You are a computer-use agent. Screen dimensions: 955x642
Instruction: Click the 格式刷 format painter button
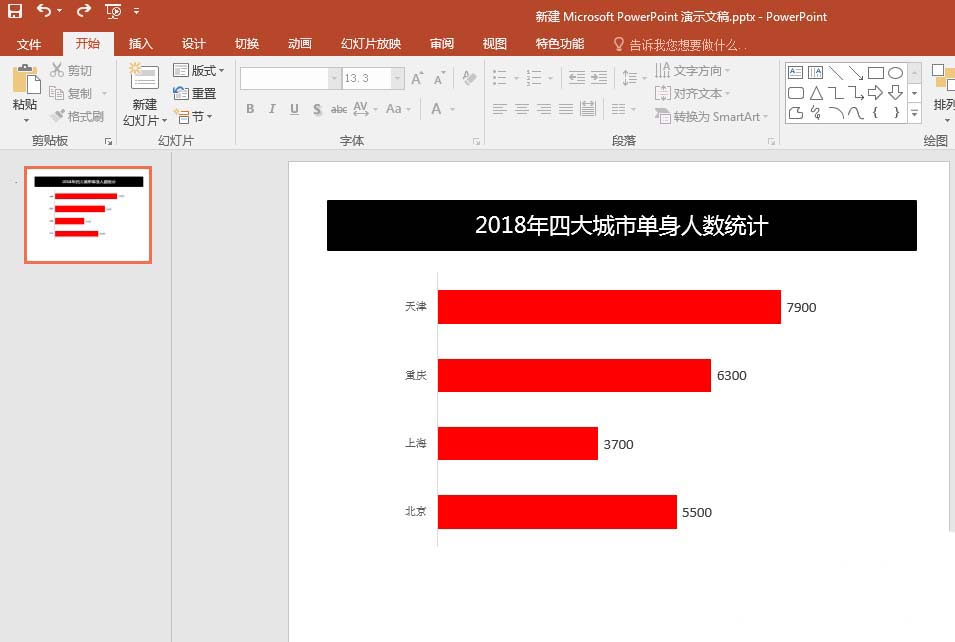tap(77, 116)
